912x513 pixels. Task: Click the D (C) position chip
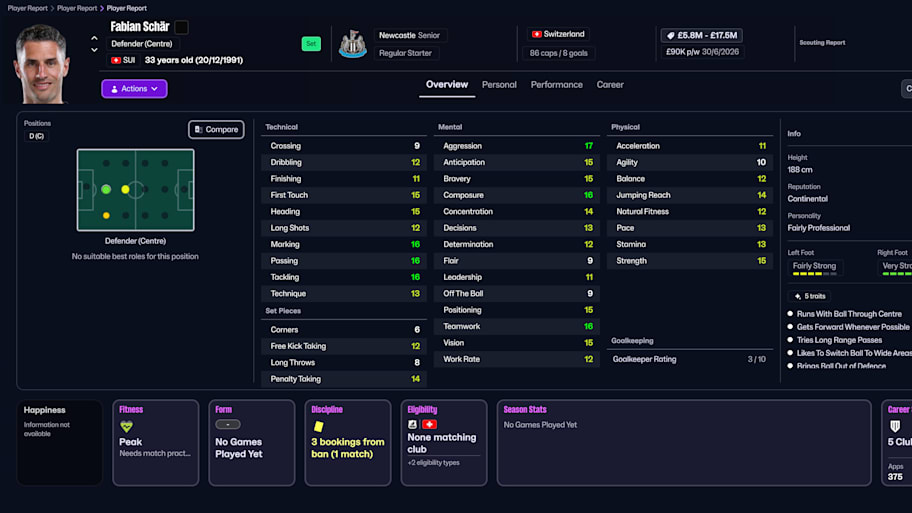(x=36, y=136)
